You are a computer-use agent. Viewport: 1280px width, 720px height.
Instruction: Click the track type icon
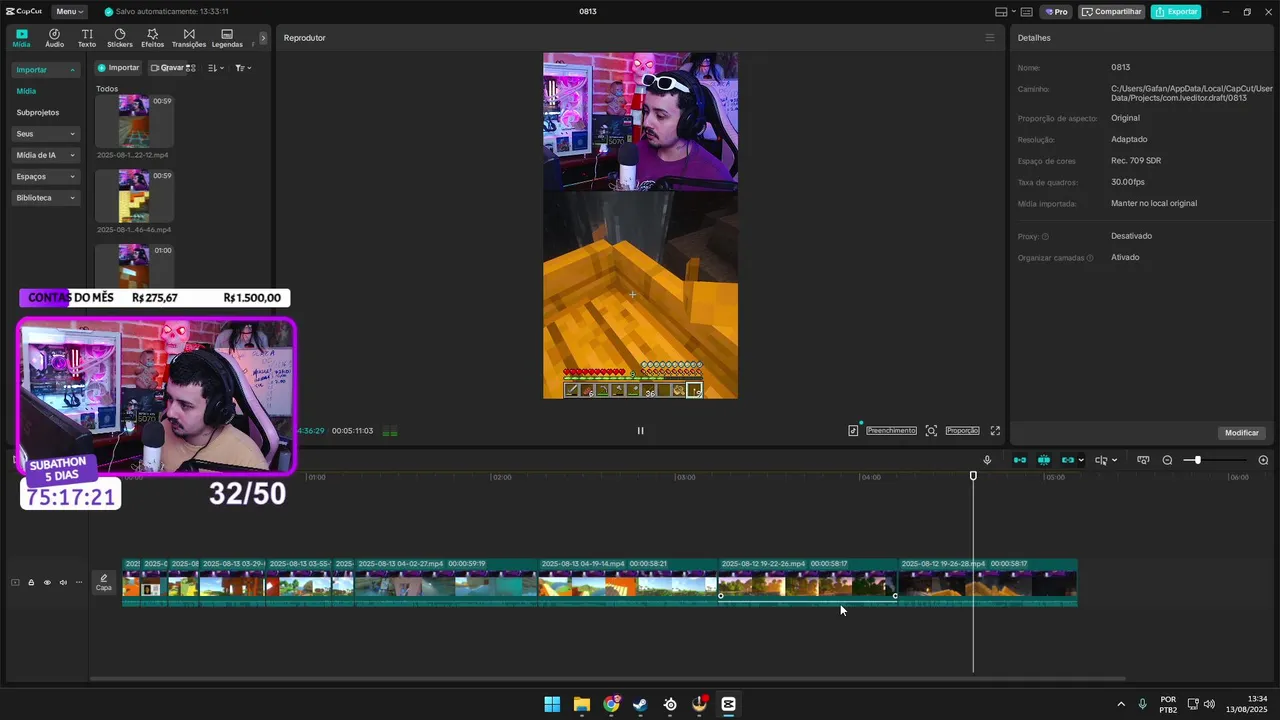click(x=15, y=582)
